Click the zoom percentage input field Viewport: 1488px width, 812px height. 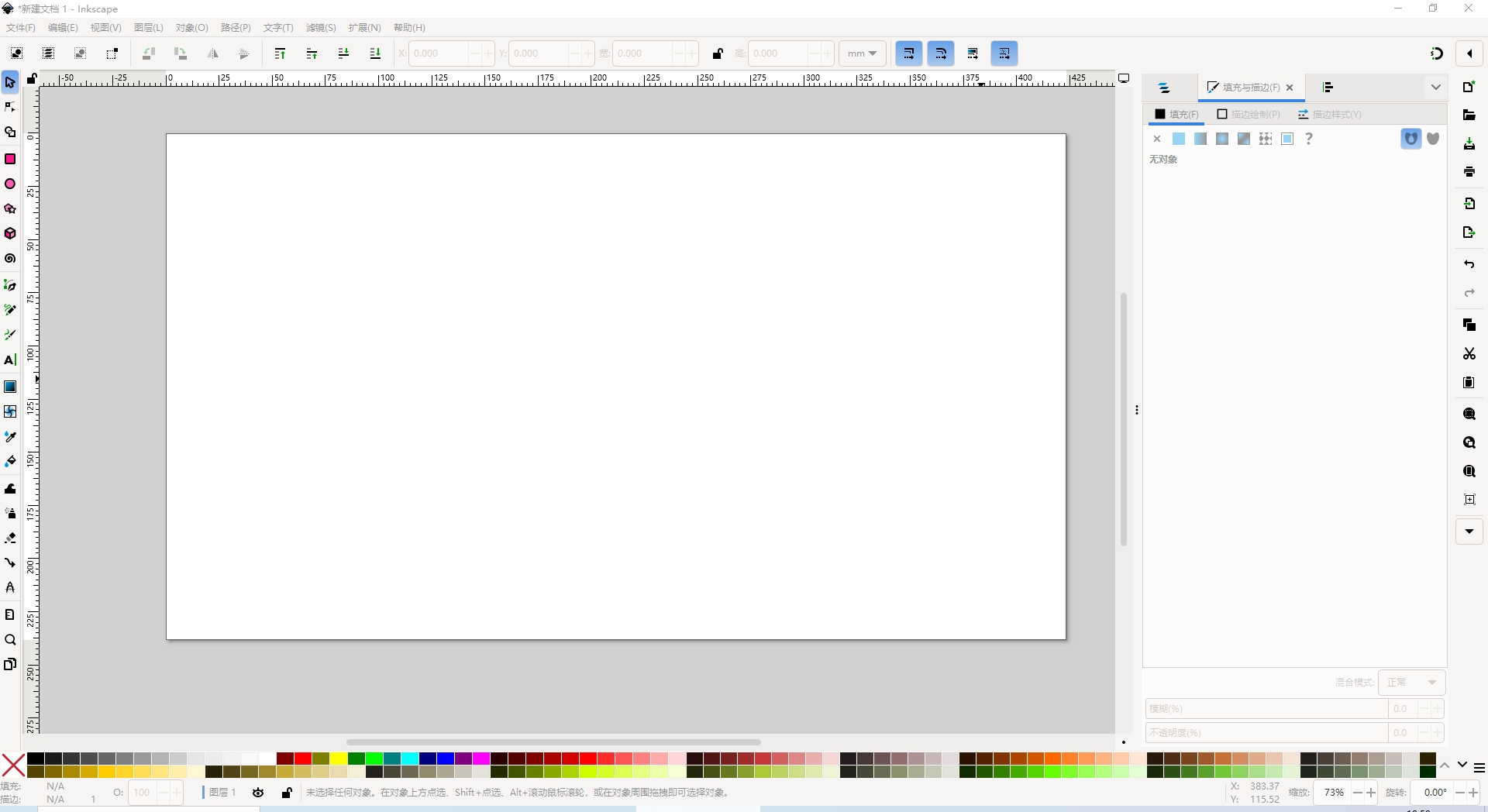[x=1333, y=793]
